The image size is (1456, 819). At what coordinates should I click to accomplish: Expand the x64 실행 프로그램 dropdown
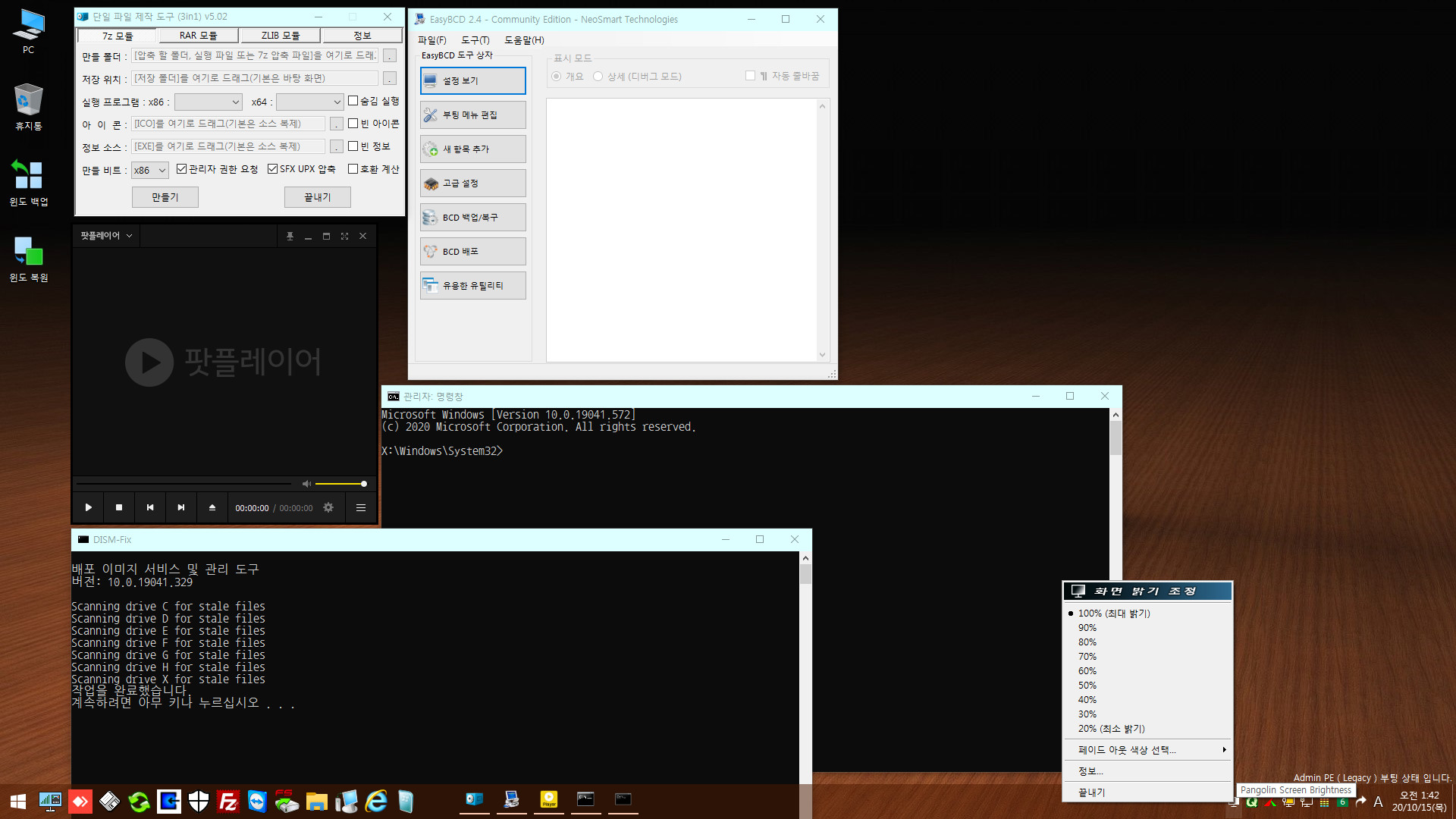coord(310,102)
